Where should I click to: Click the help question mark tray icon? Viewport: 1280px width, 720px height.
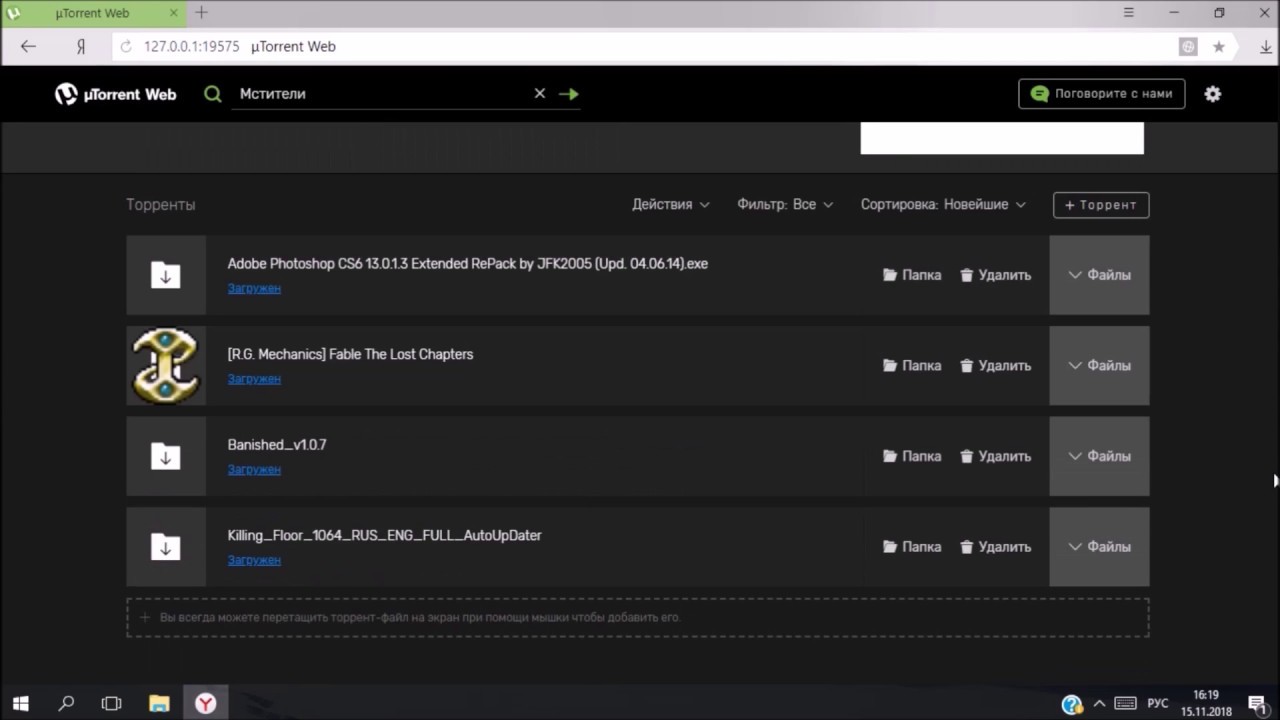coord(1072,704)
